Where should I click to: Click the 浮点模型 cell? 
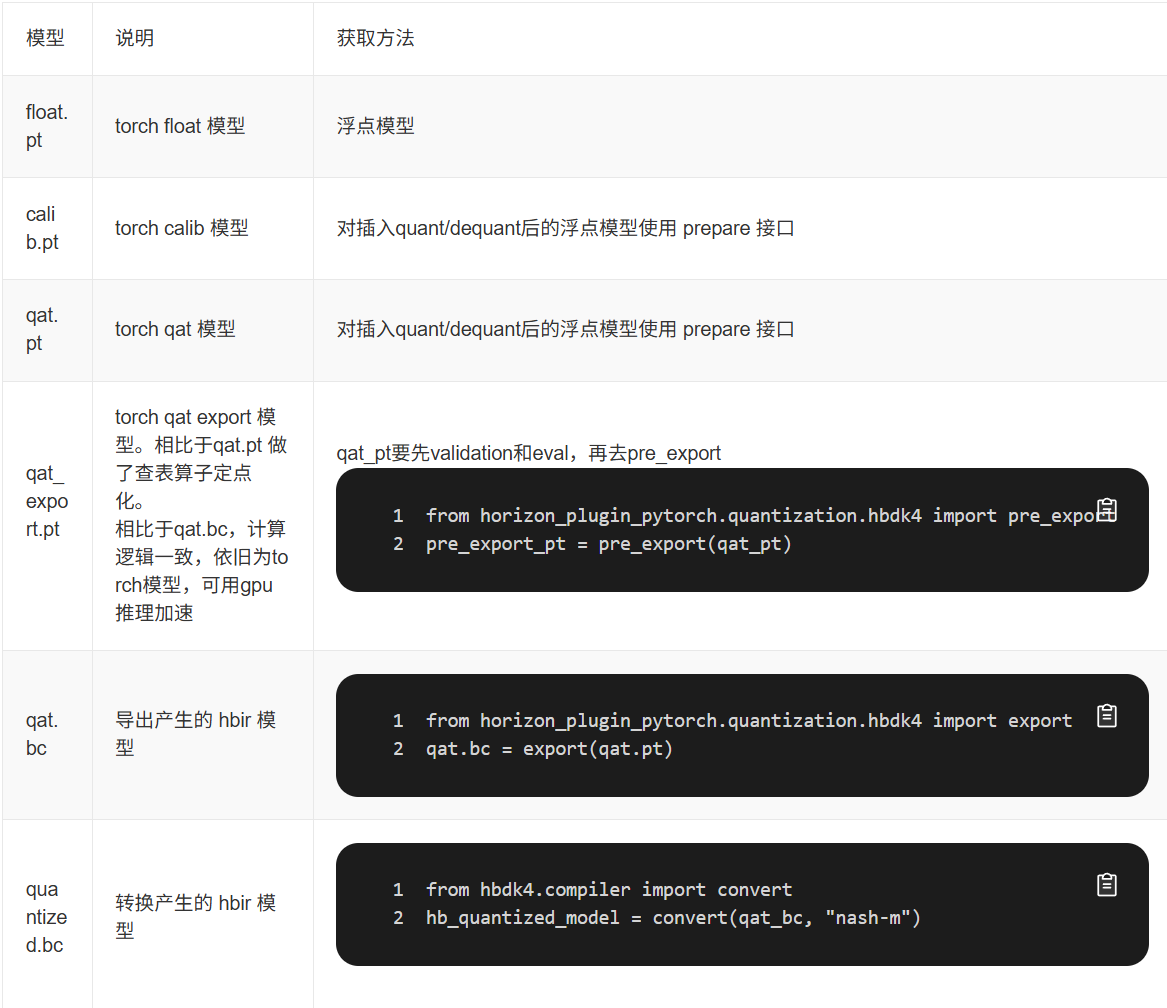[375, 126]
